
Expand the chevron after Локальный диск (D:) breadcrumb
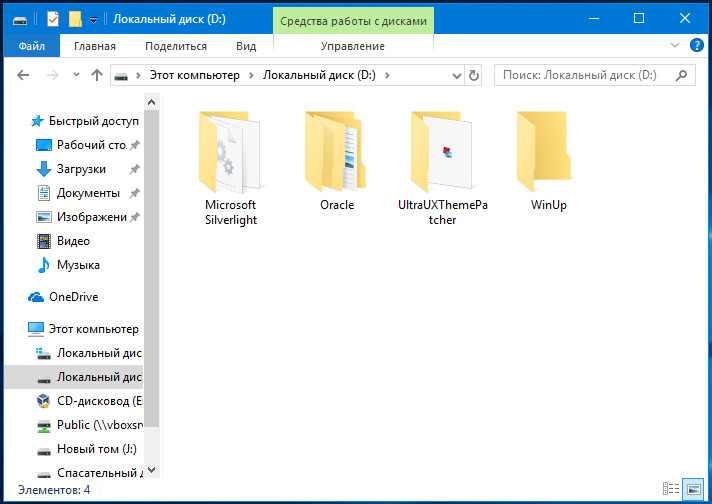tap(387, 75)
